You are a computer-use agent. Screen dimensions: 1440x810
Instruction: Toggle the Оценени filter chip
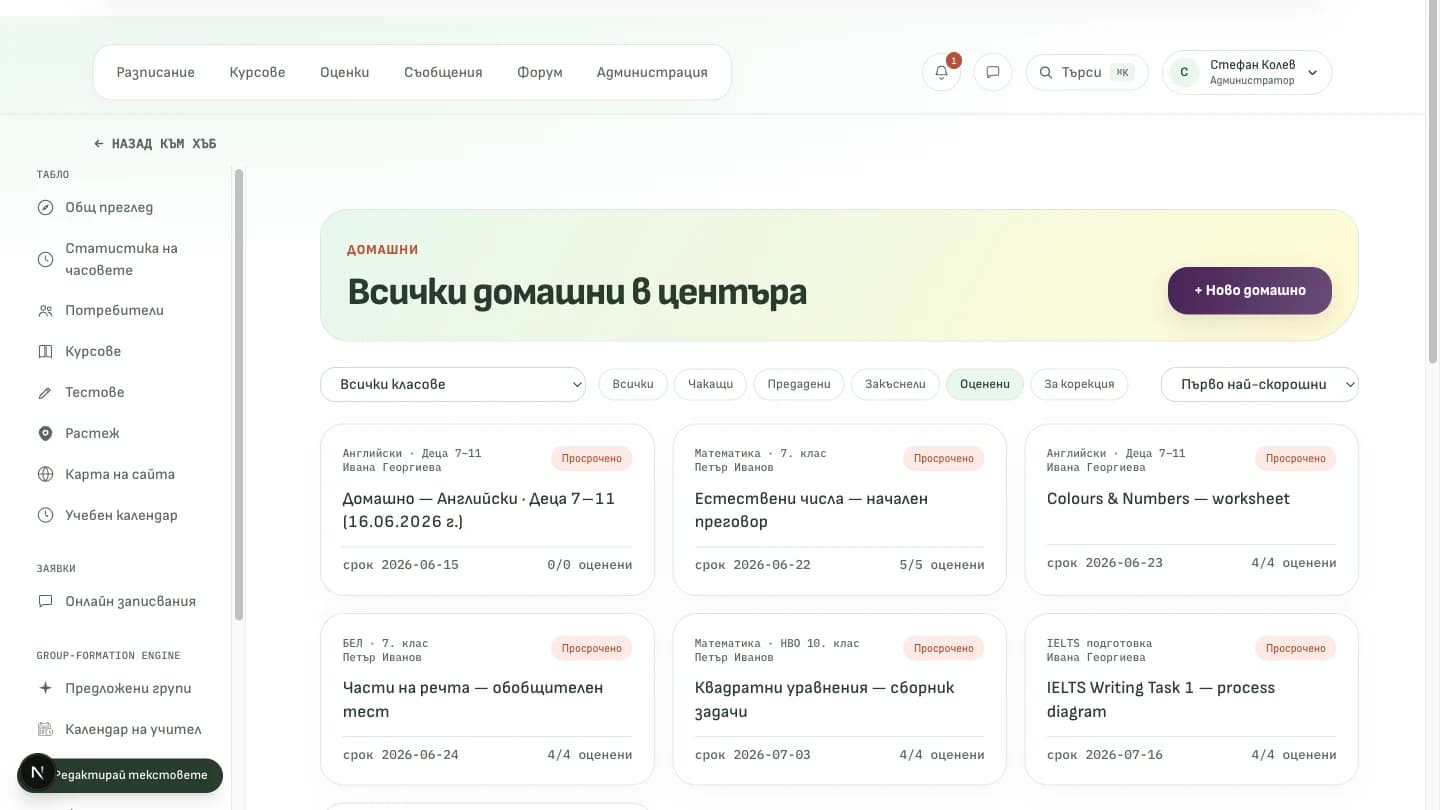coord(985,384)
